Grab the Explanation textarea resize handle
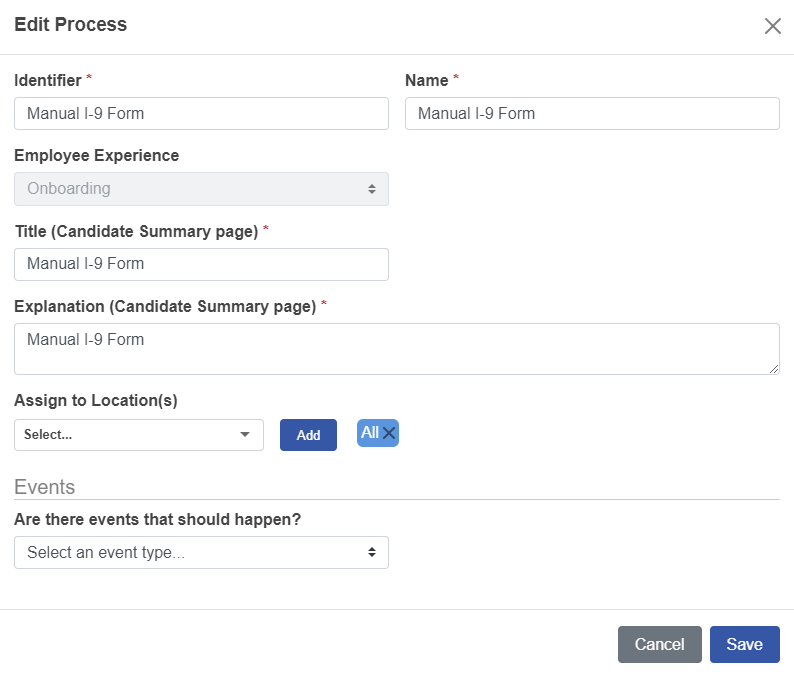The width and height of the screenshot is (794, 678). point(773,369)
